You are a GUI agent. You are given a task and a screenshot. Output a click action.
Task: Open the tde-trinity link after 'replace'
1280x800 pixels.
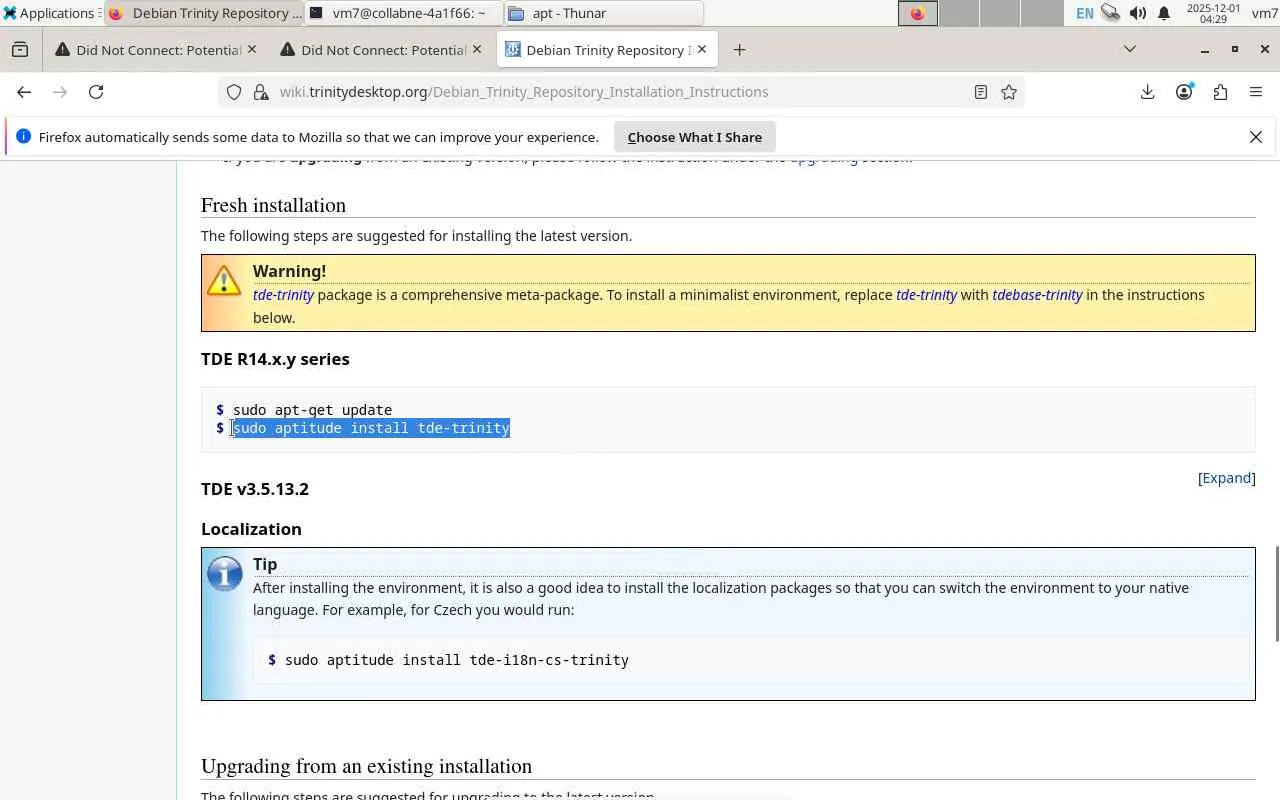[x=926, y=295]
